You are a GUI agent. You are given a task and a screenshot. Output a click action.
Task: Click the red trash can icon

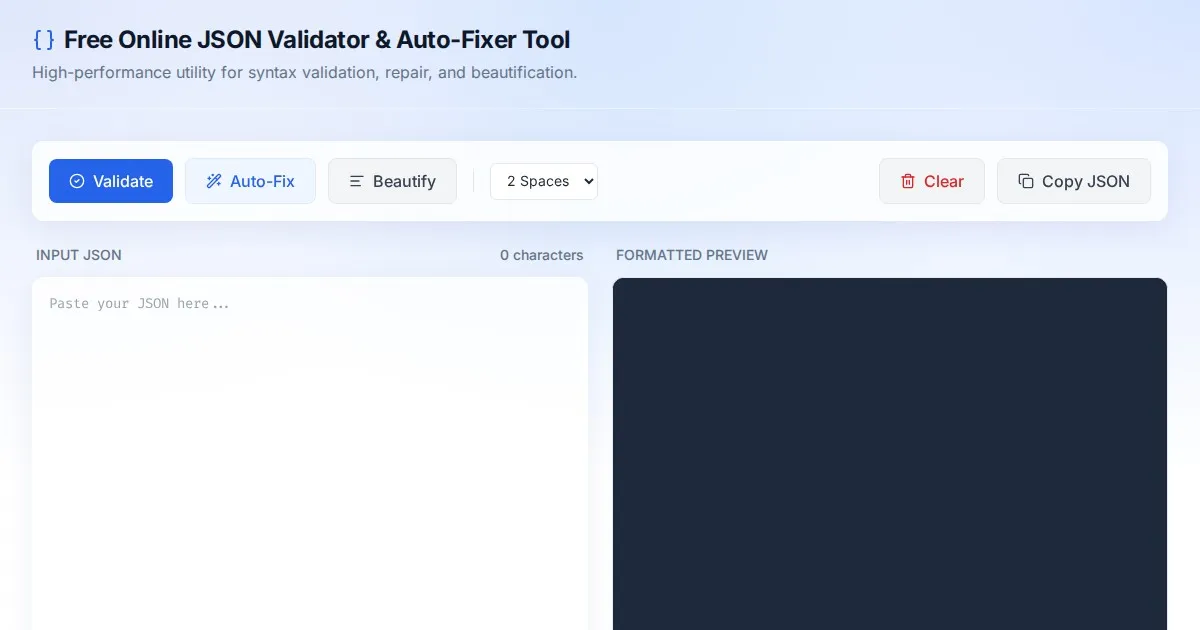[908, 181]
